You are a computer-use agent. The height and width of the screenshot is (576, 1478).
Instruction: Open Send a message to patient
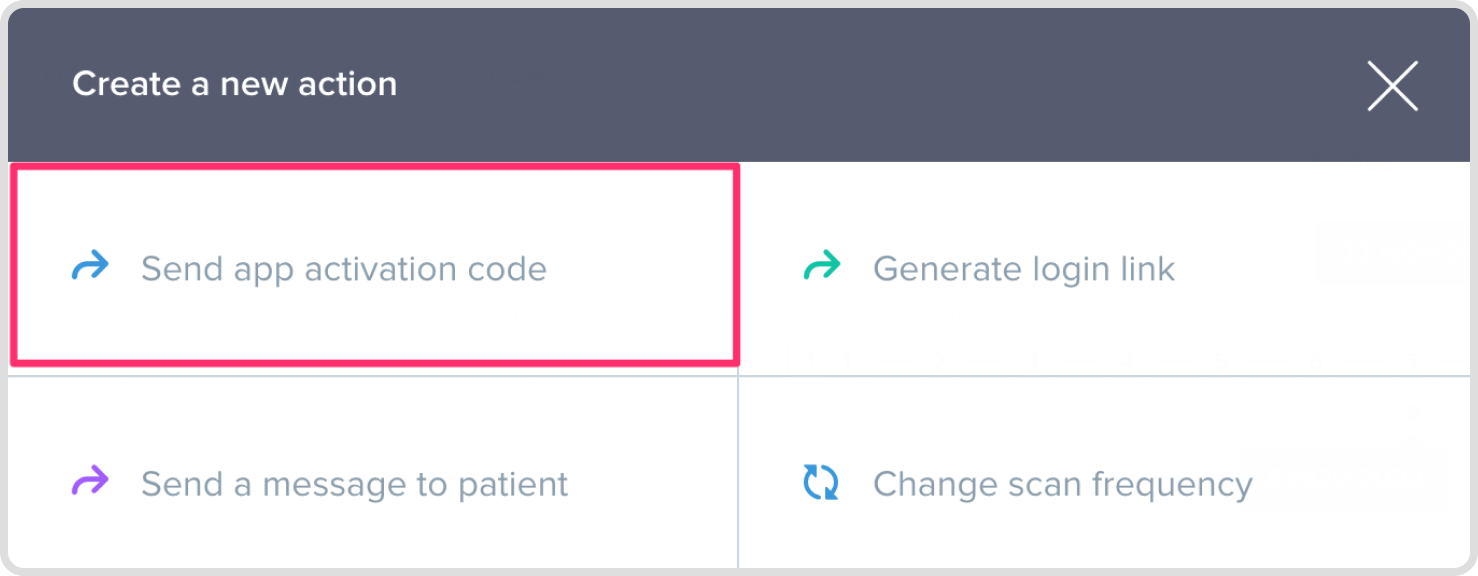354,484
